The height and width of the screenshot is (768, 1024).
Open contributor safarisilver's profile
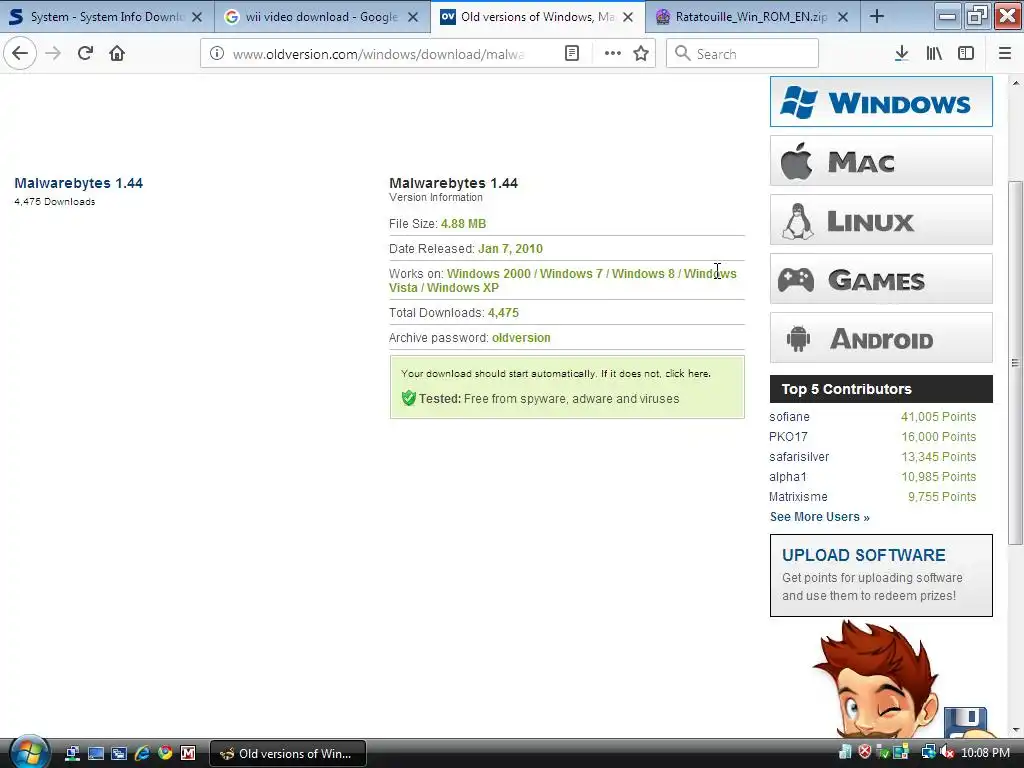click(x=799, y=457)
